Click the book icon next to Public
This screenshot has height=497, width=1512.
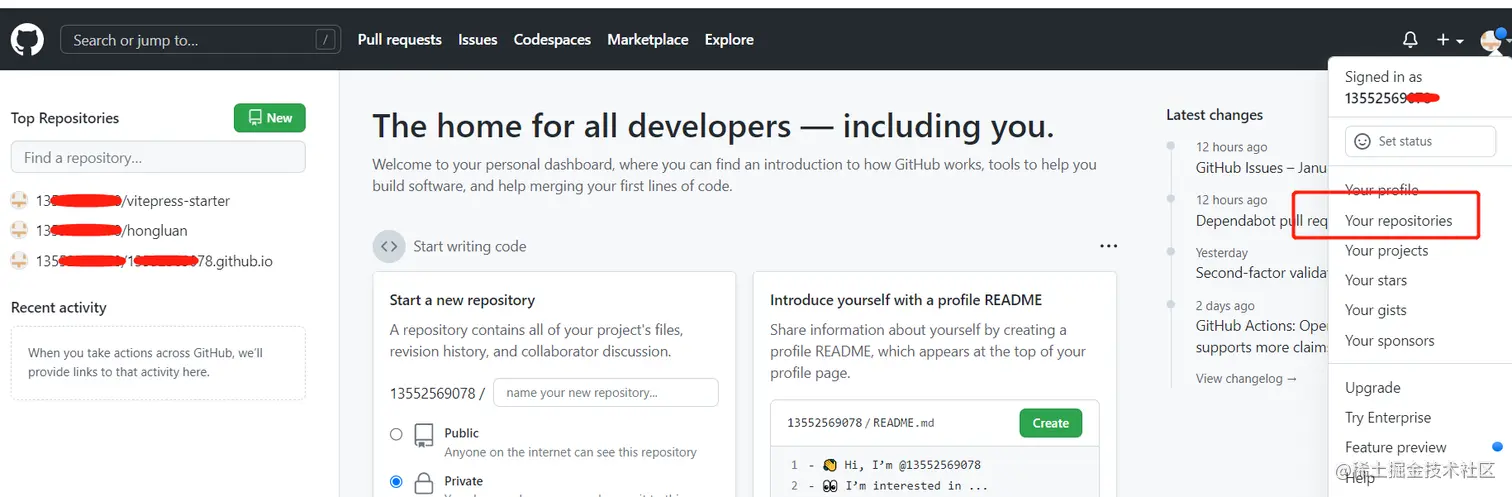click(424, 435)
